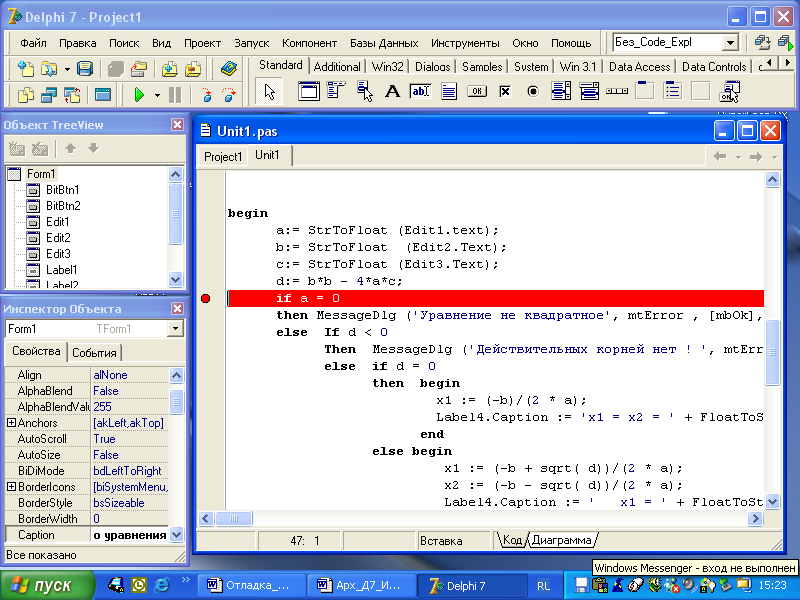Viewport: 800px width, 600px height.
Task: Click the Caption property value field
Action: pyautogui.click(x=130, y=535)
